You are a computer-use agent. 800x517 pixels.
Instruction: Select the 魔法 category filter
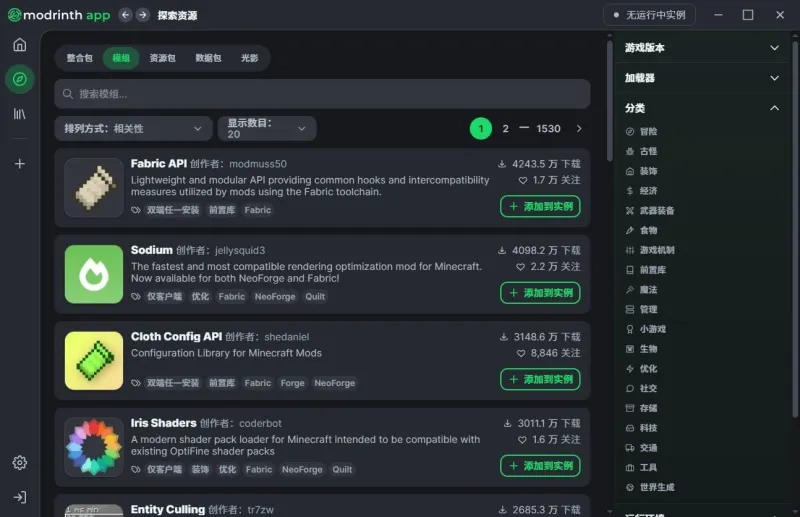click(x=642, y=290)
